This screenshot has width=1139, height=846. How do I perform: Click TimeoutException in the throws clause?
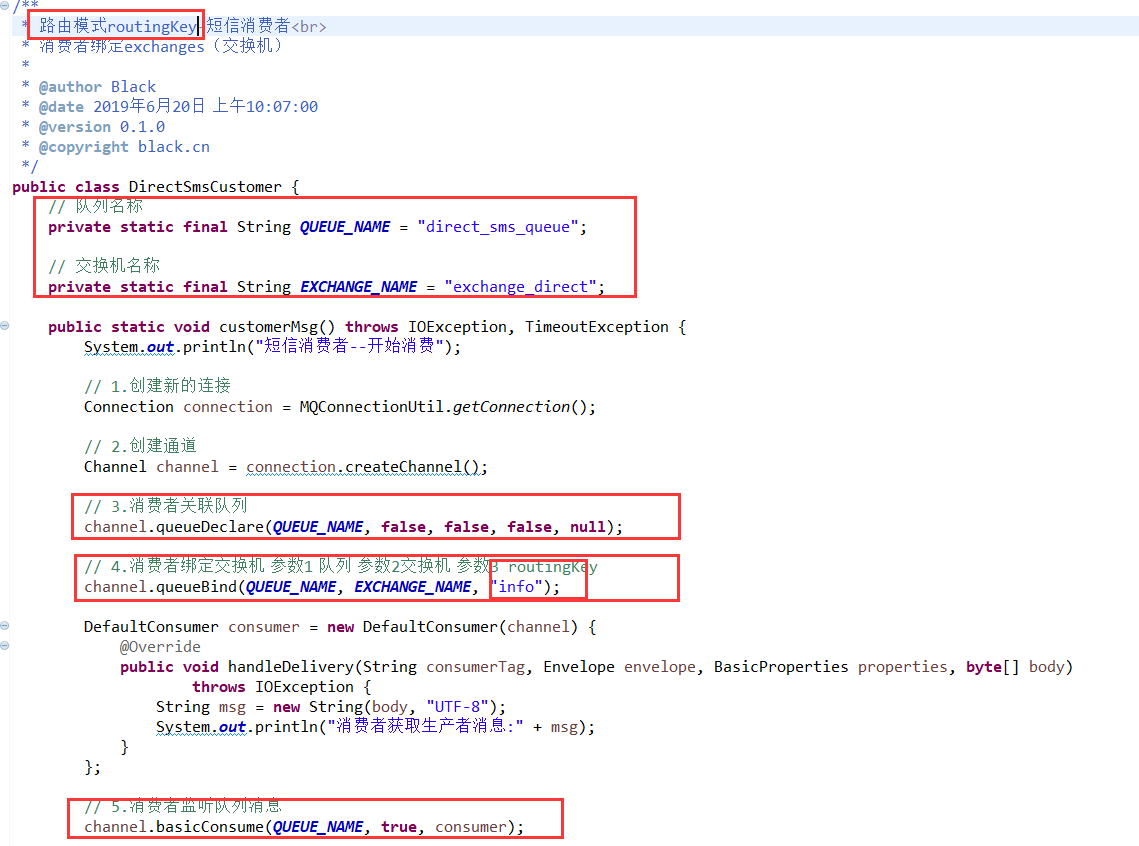[595, 326]
